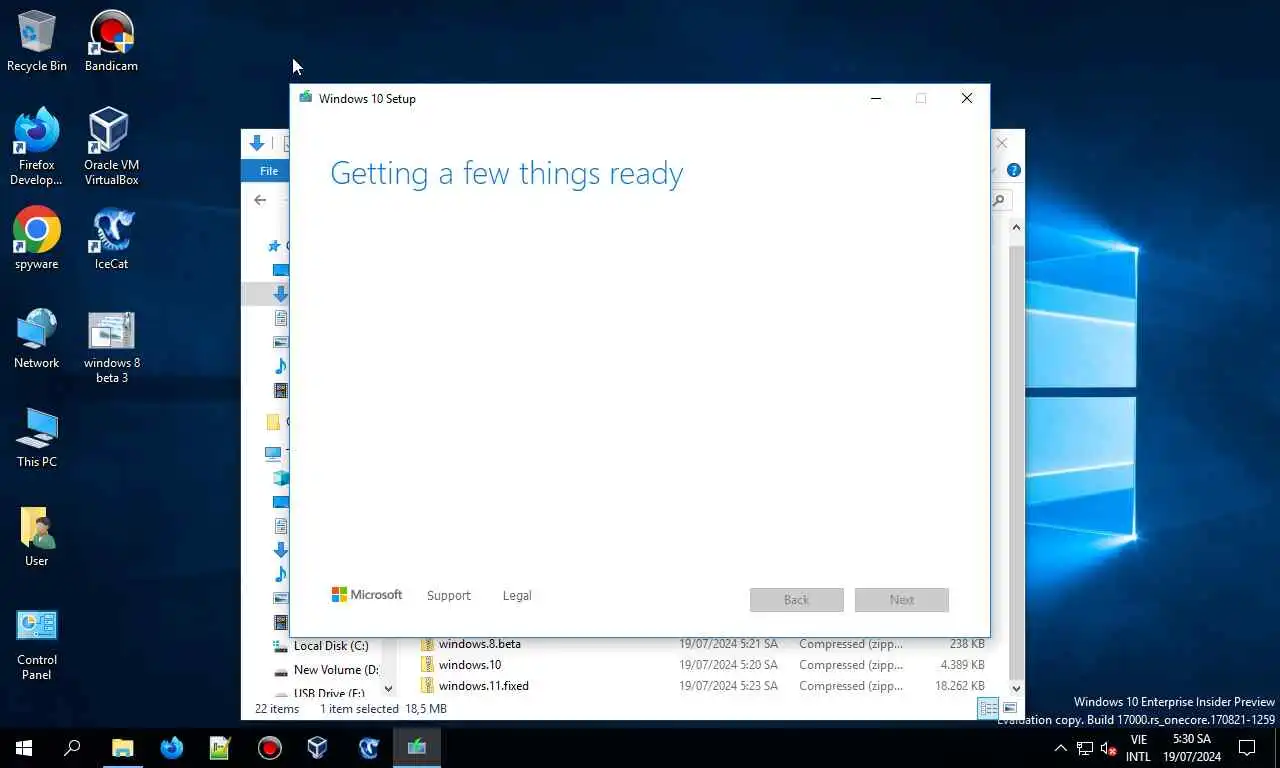
Task: Select the windows.8.beta zip file
Action: (479, 644)
